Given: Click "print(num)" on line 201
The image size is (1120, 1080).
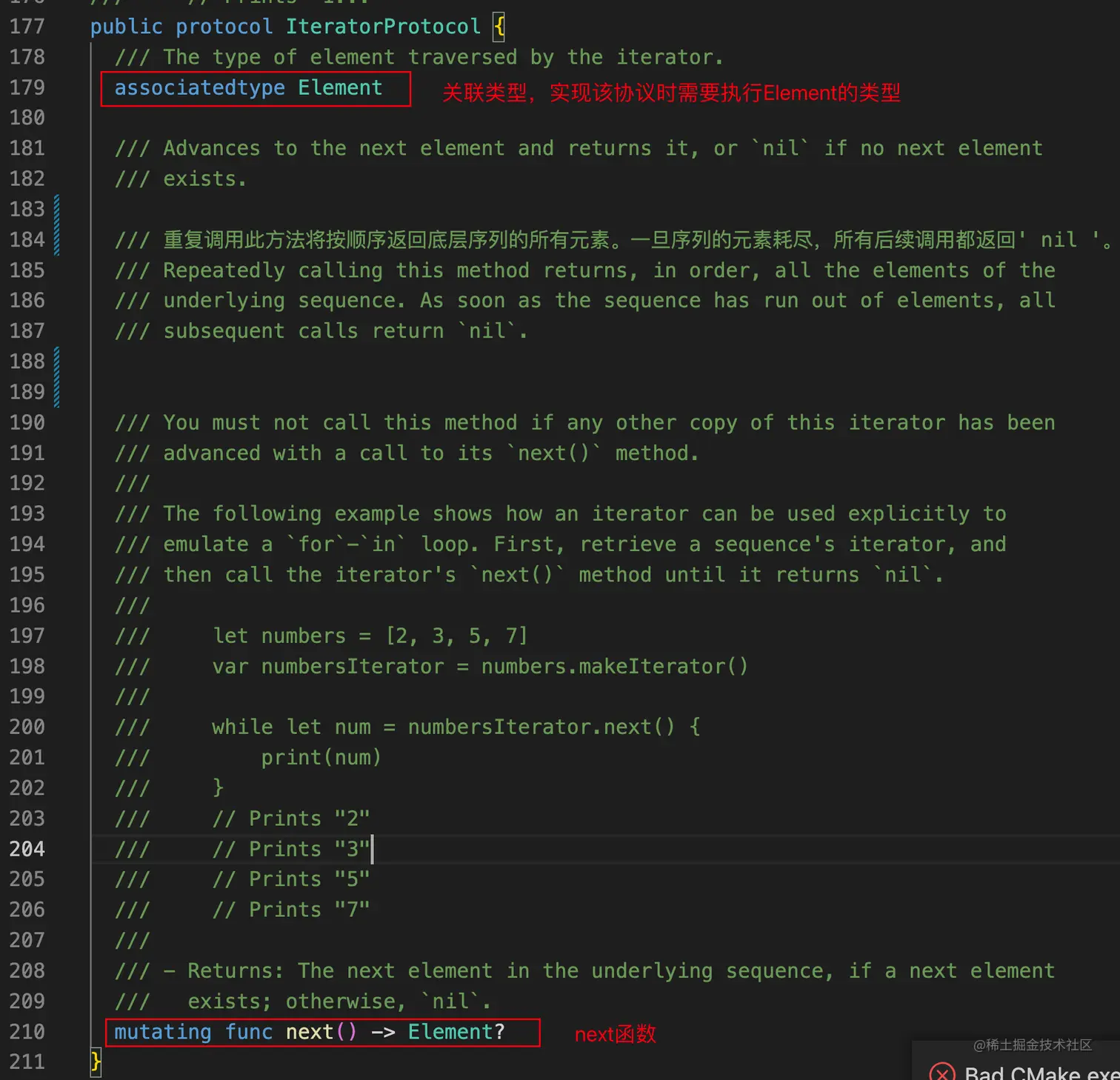Looking at the screenshot, I should 321,757.
